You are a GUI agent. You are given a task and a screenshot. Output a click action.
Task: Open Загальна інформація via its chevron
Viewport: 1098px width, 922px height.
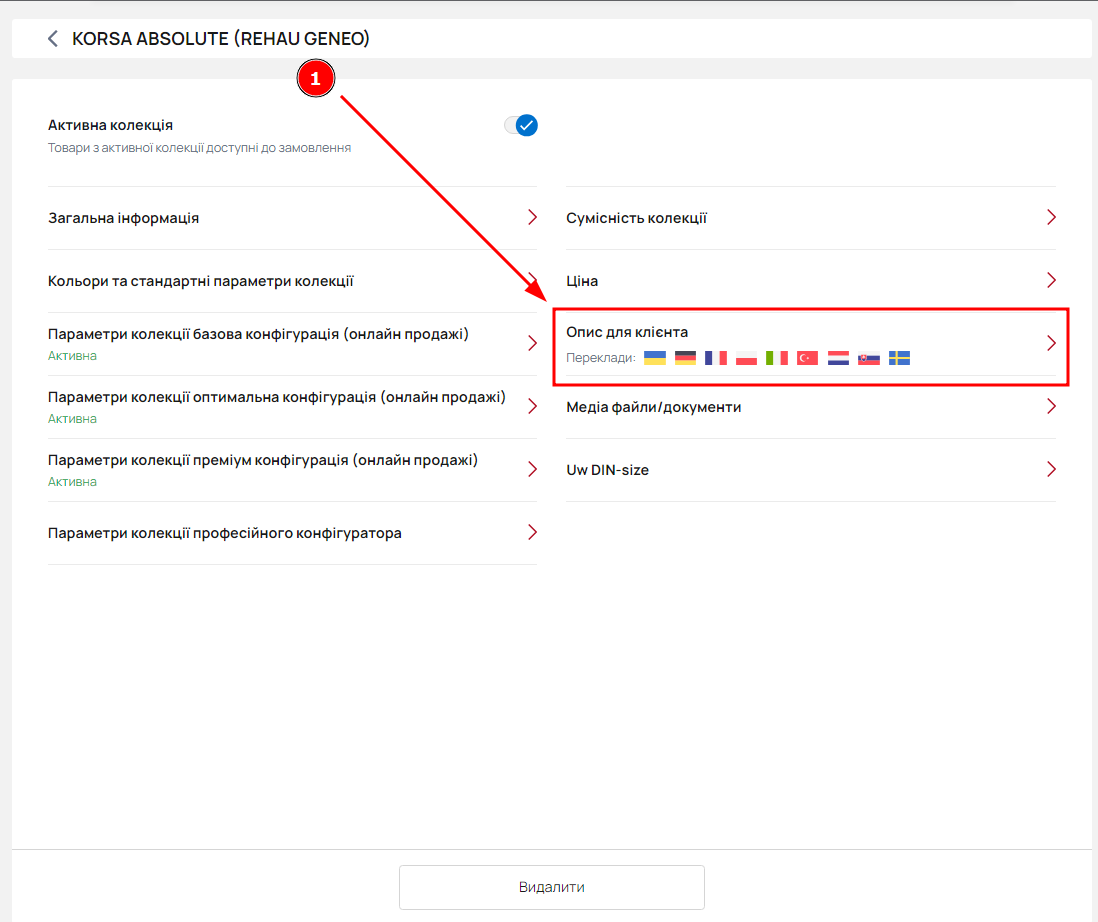(532, 217)
